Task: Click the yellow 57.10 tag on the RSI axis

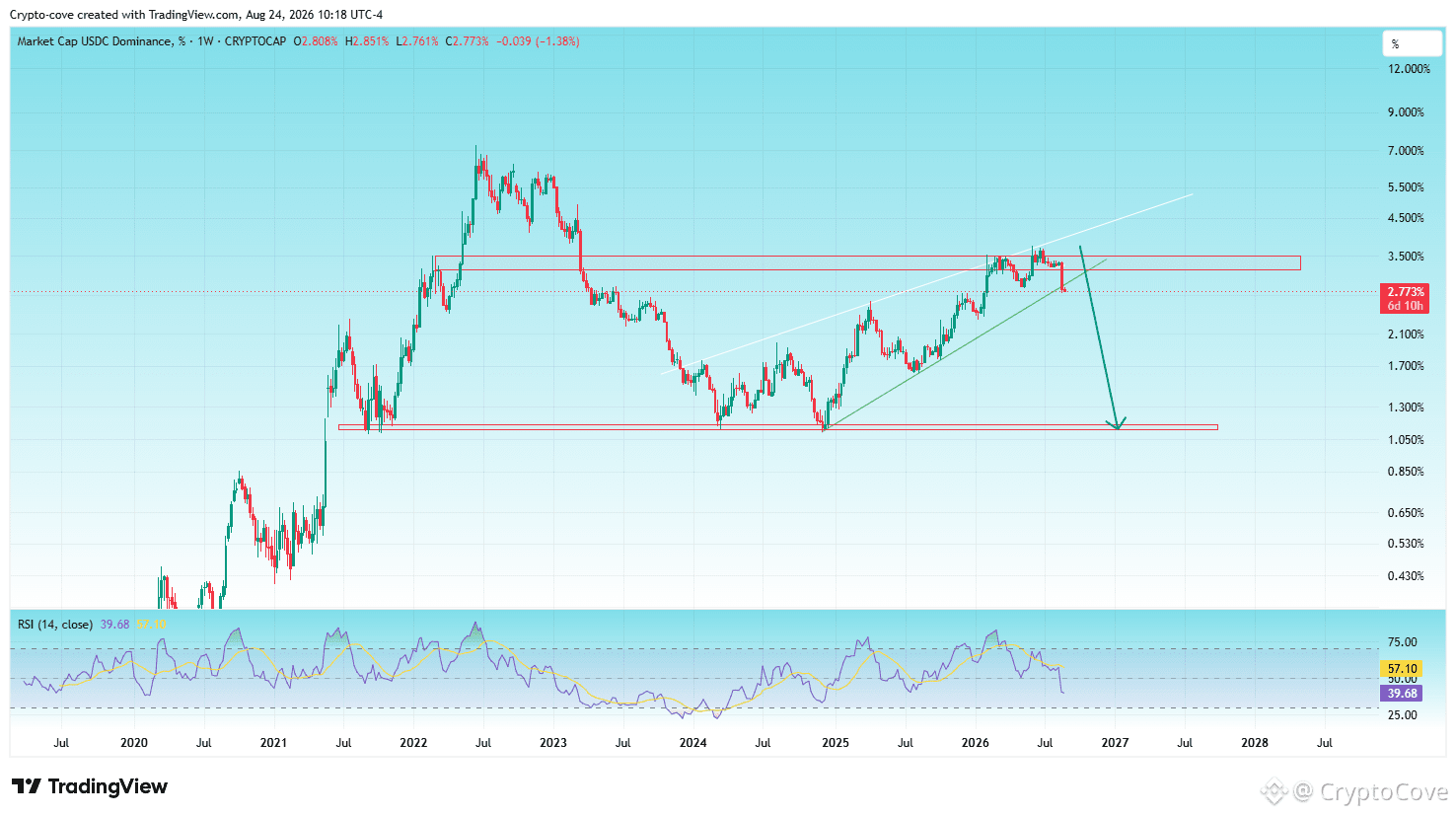Action: [1402, 669]
